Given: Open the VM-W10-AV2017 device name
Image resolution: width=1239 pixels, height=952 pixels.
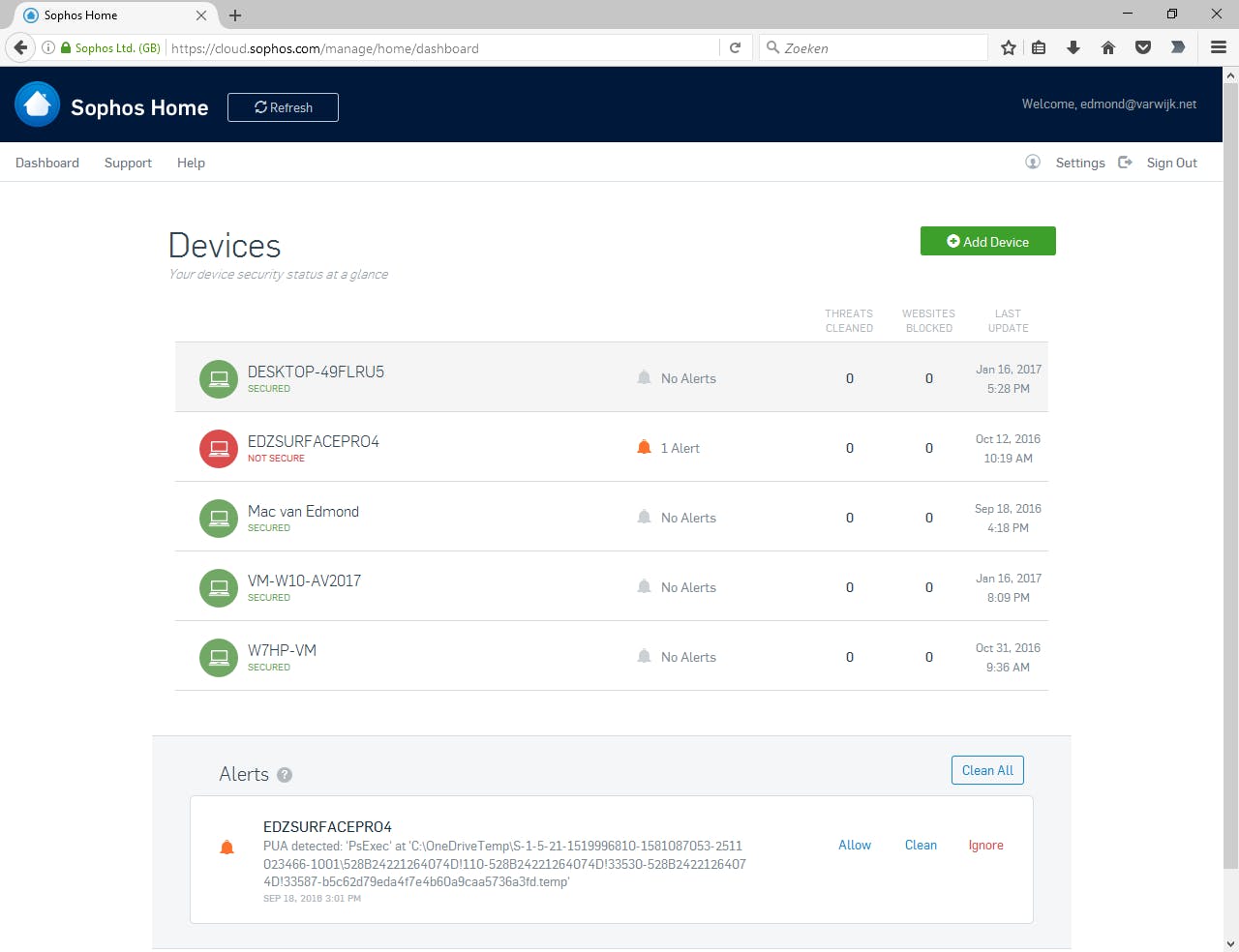Looking at the screenshot, I should [x=304, y=580].
